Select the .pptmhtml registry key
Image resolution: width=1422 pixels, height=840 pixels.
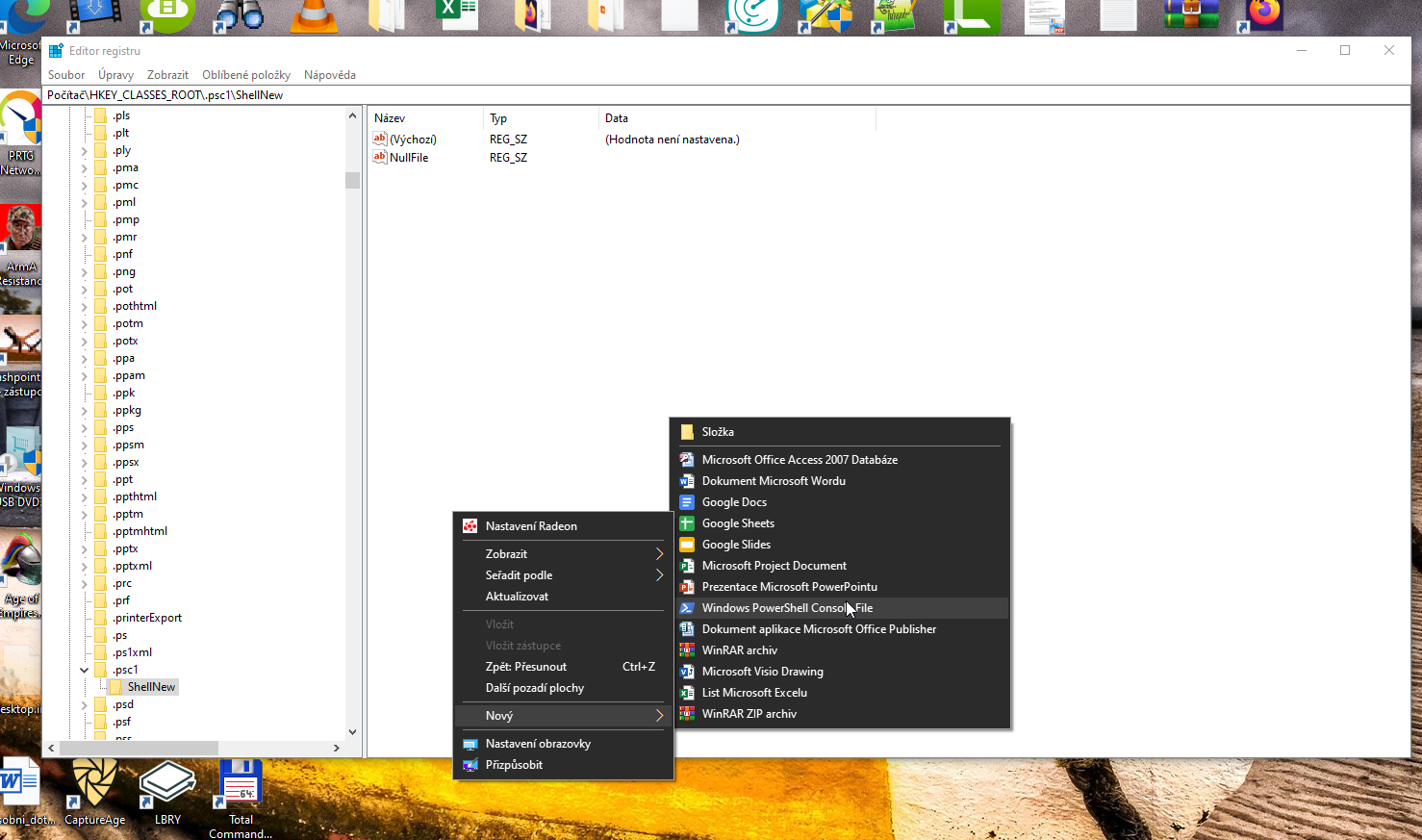point(140,531)
